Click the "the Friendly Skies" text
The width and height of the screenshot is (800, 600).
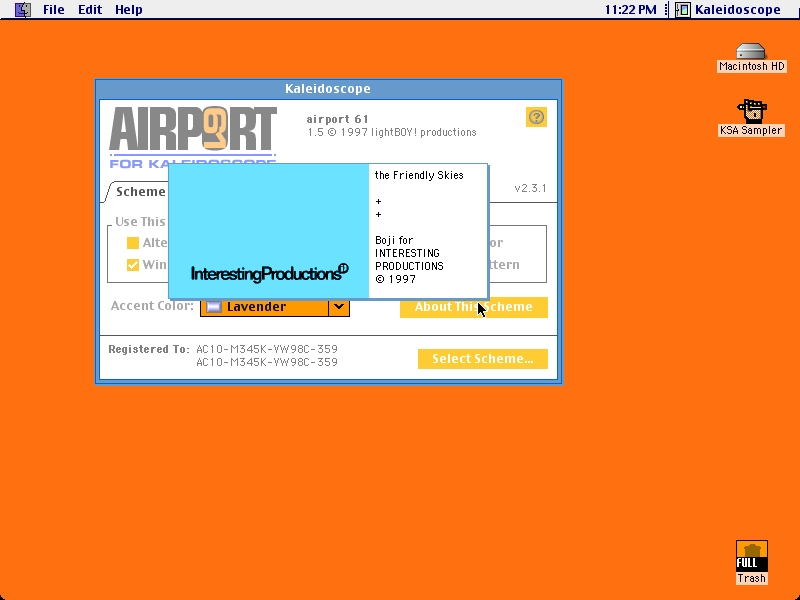coord(419,176)
